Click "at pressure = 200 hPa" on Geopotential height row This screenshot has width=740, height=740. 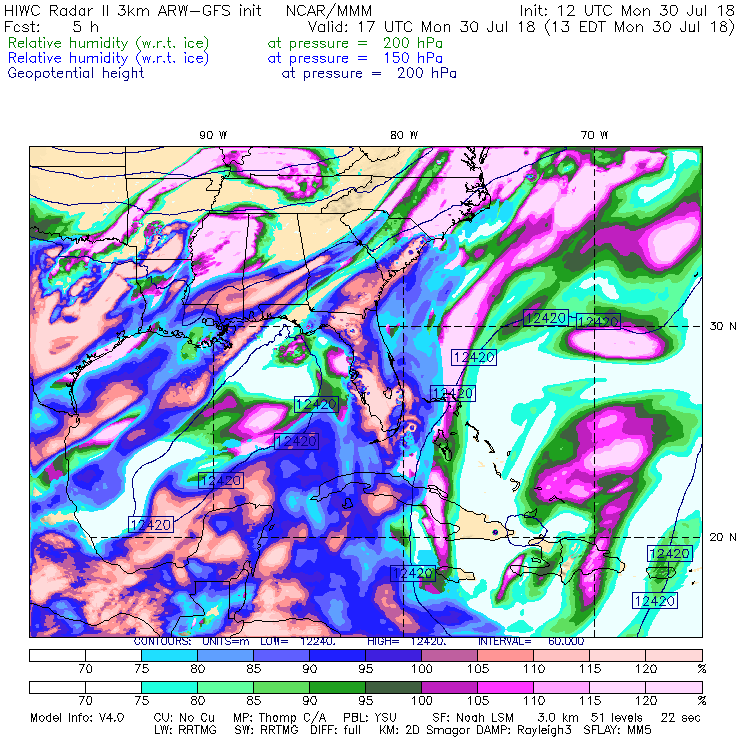[x=369, y=74]
